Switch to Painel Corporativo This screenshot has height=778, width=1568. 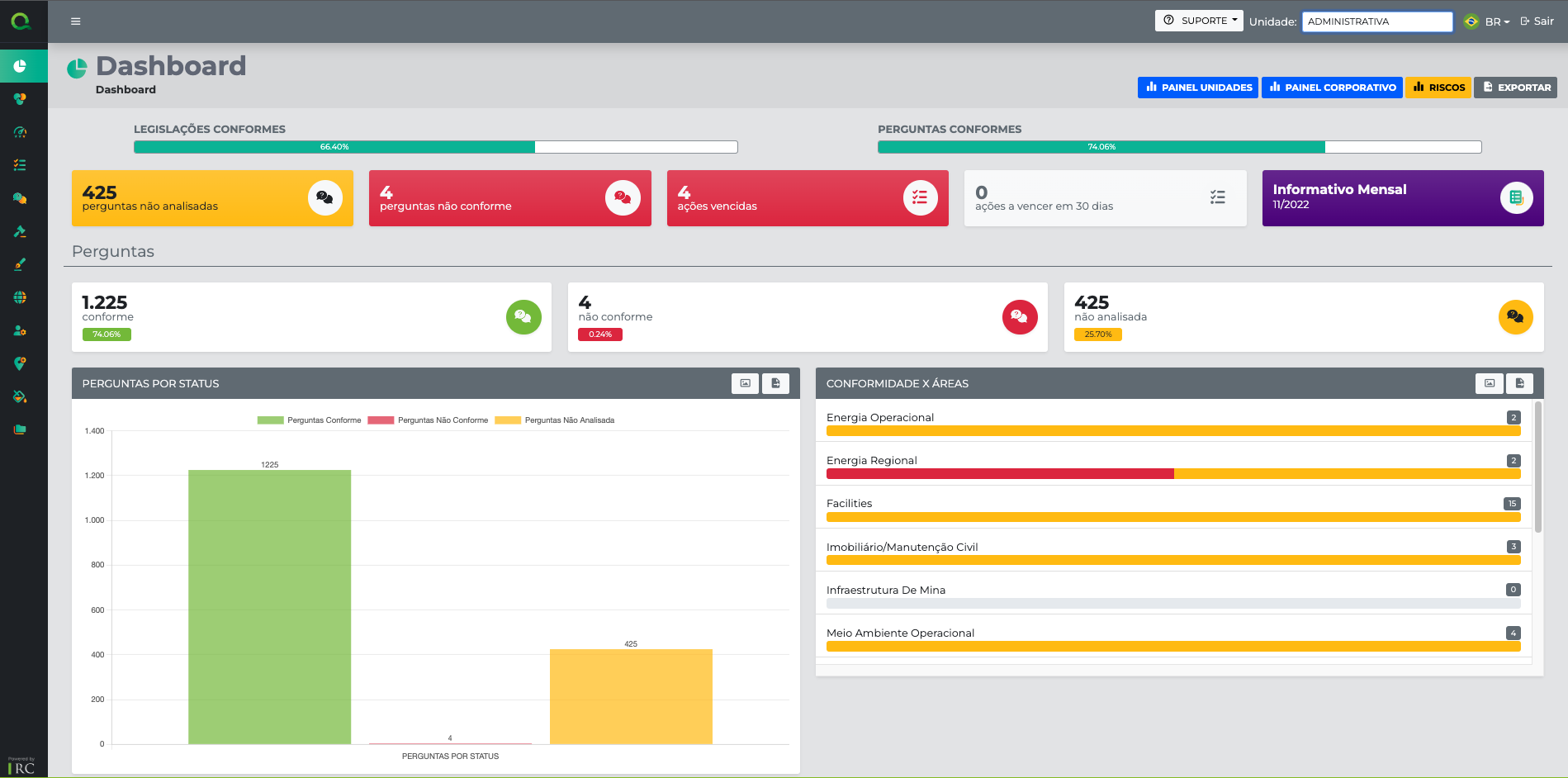point(1331,88)
